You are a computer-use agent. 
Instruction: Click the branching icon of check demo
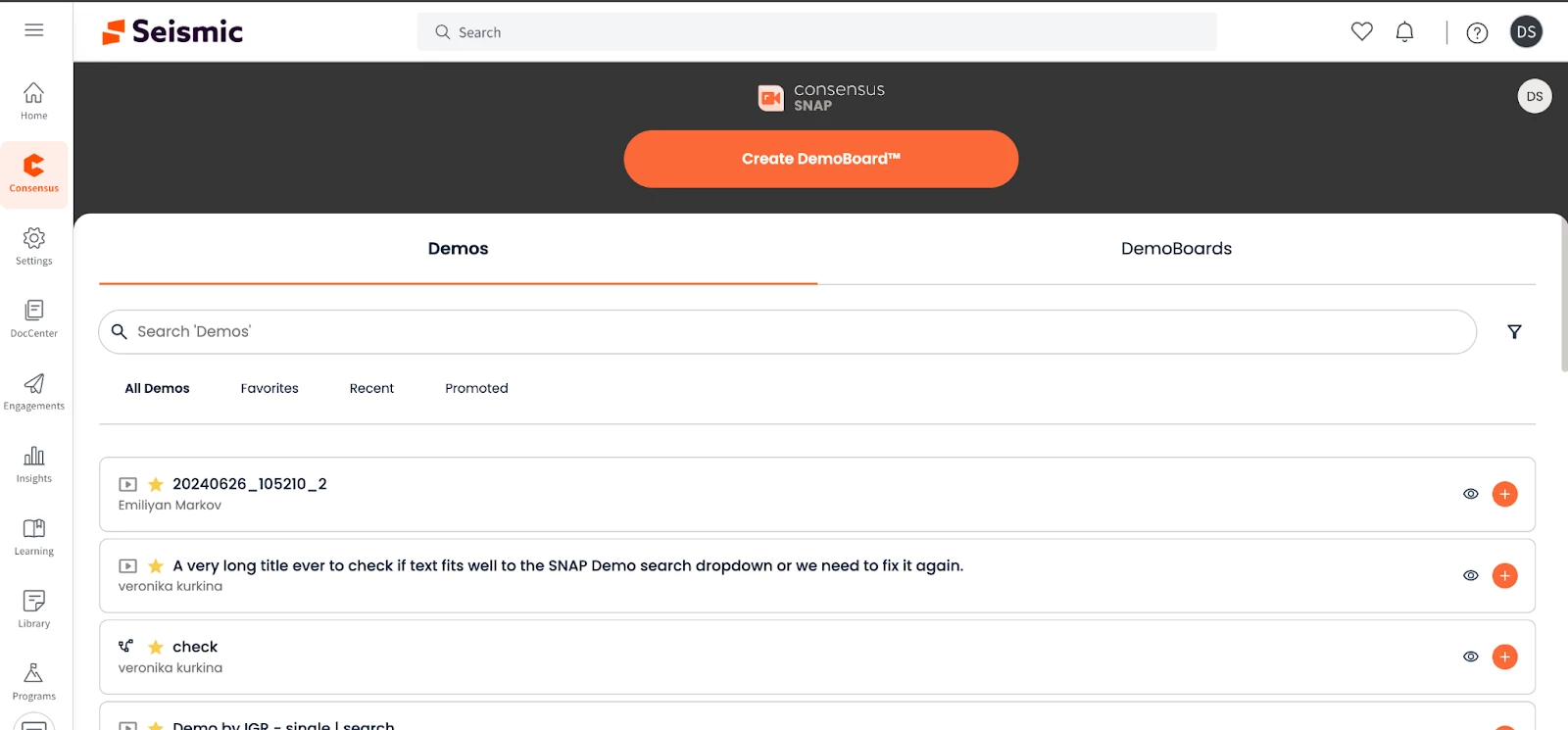(x=126, y=647)
